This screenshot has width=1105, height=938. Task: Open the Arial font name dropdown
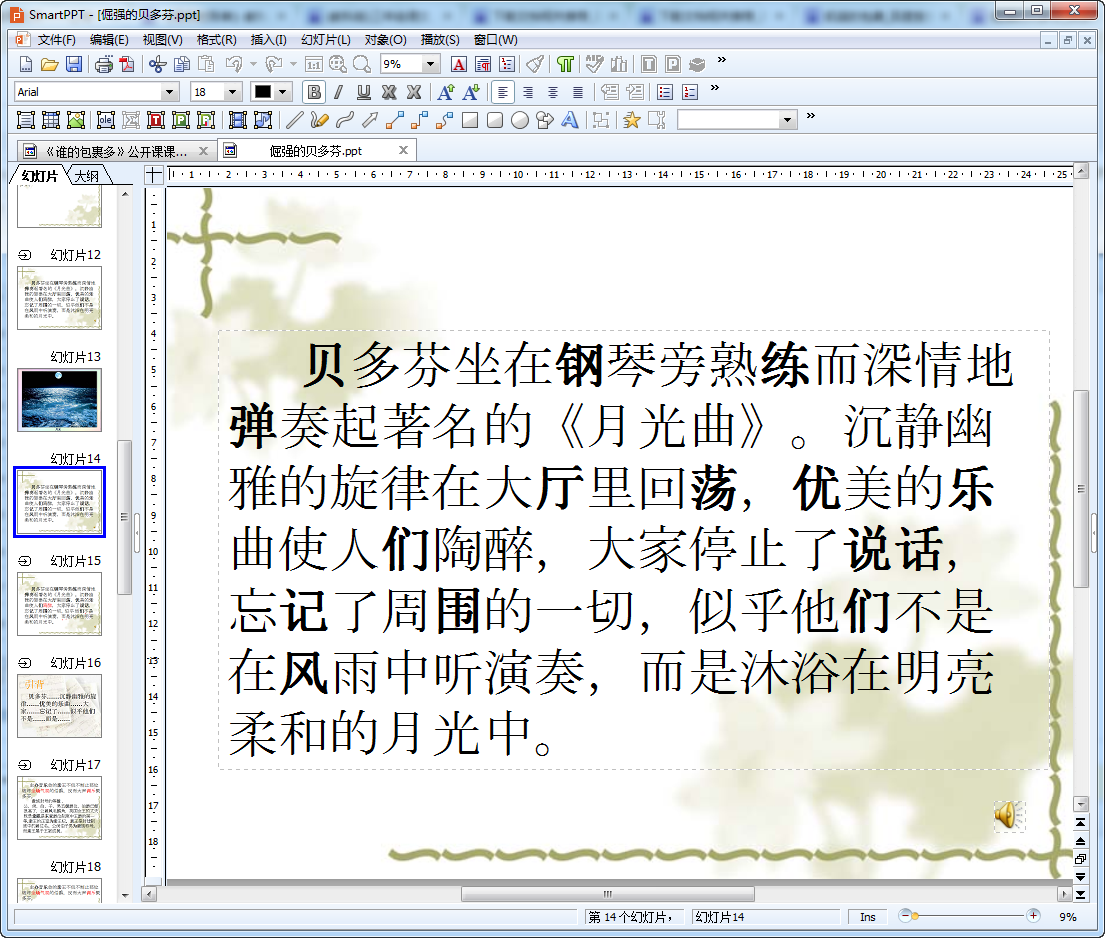coord(169,92)
